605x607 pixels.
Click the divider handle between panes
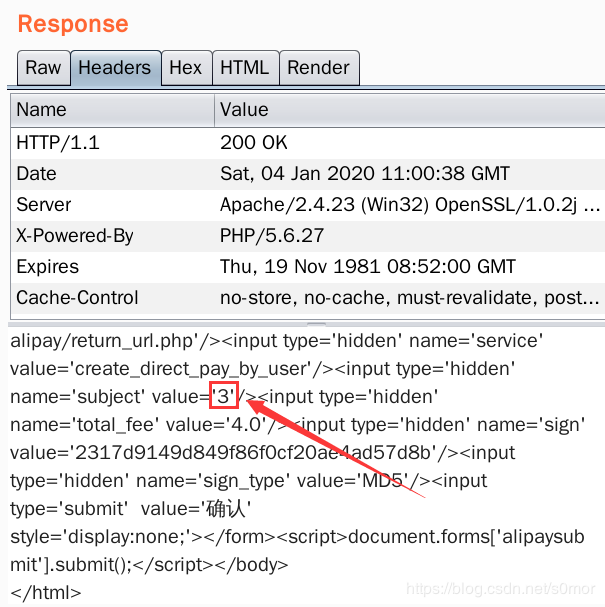click(316, 324)
